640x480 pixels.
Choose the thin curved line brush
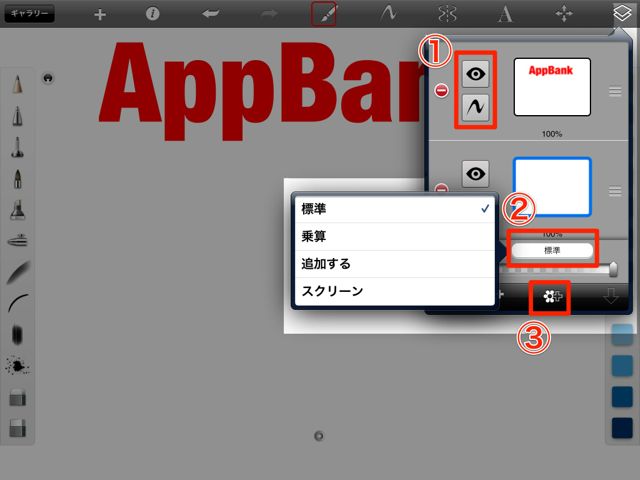point(18,303)
